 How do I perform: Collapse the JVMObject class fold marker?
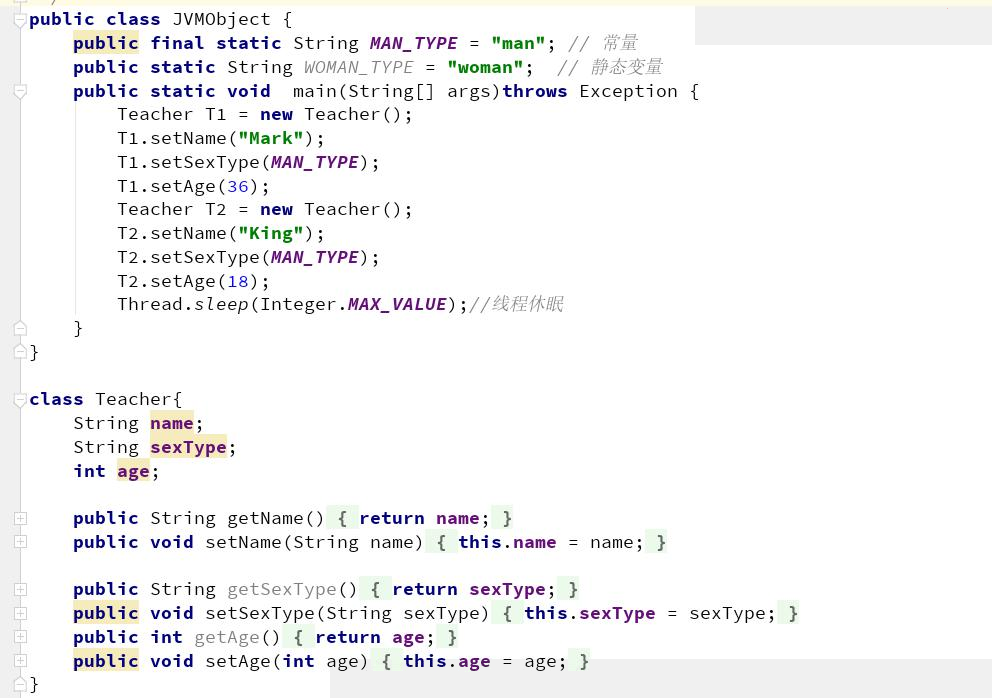20,20
